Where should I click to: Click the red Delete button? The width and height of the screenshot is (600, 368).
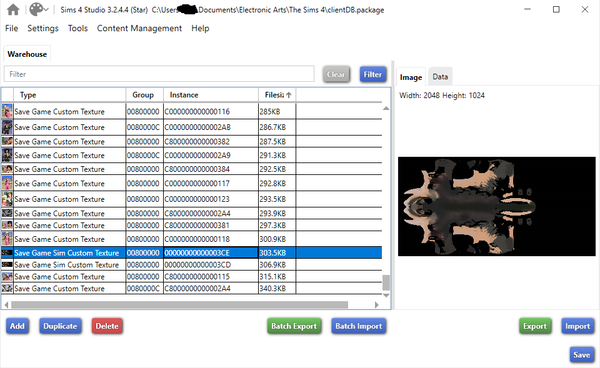(x=107, y=326)
